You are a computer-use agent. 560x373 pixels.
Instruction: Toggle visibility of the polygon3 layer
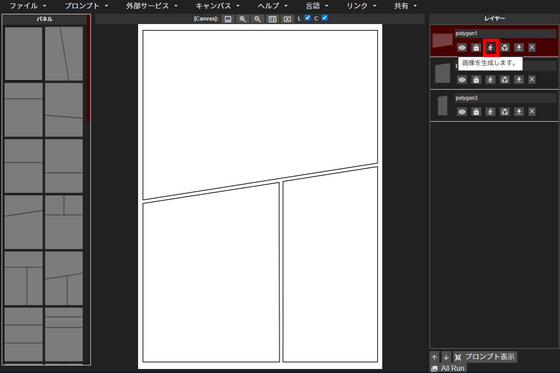point(462,112)
